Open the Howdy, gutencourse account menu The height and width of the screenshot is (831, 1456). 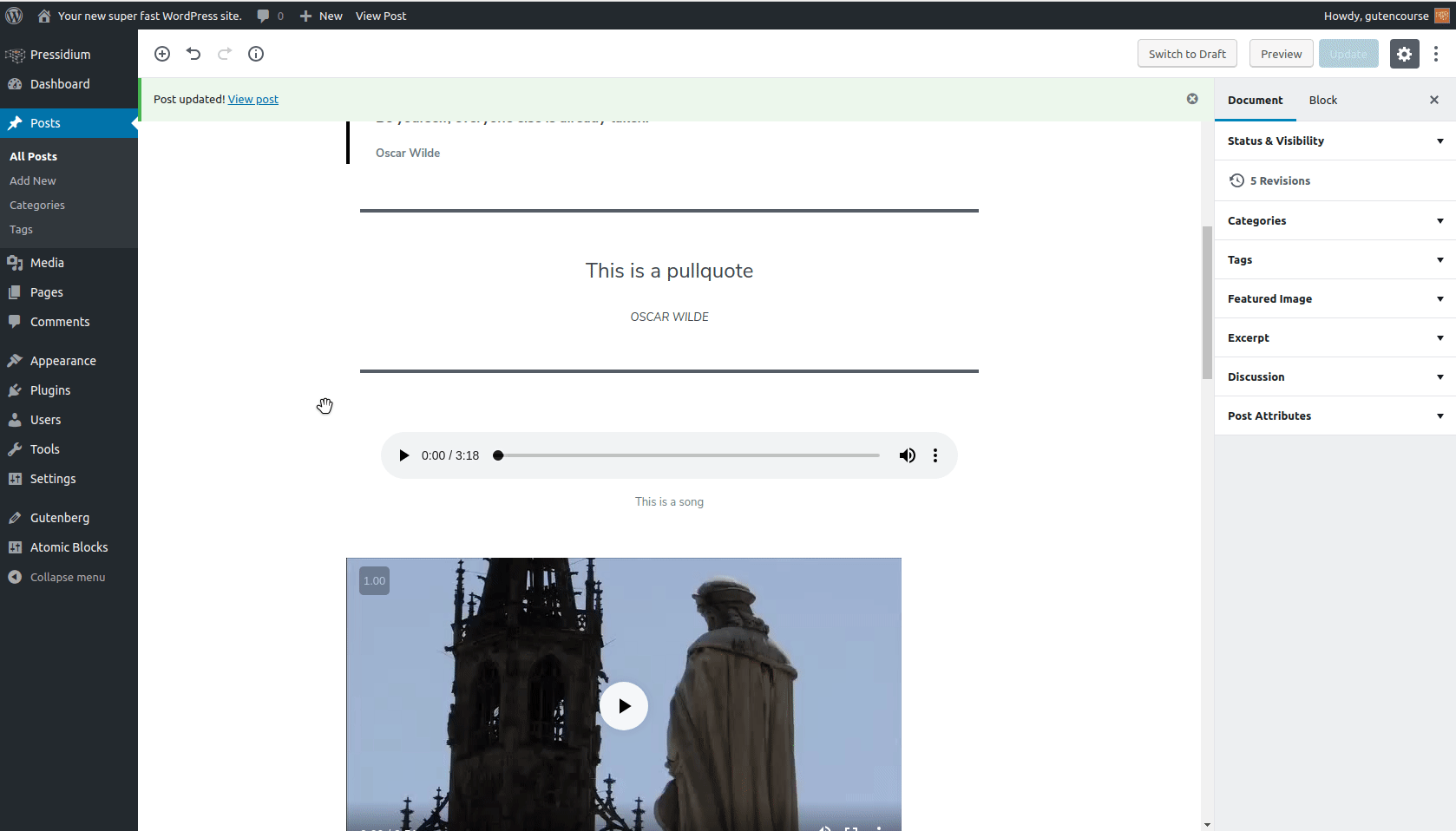coord(1387,16)
